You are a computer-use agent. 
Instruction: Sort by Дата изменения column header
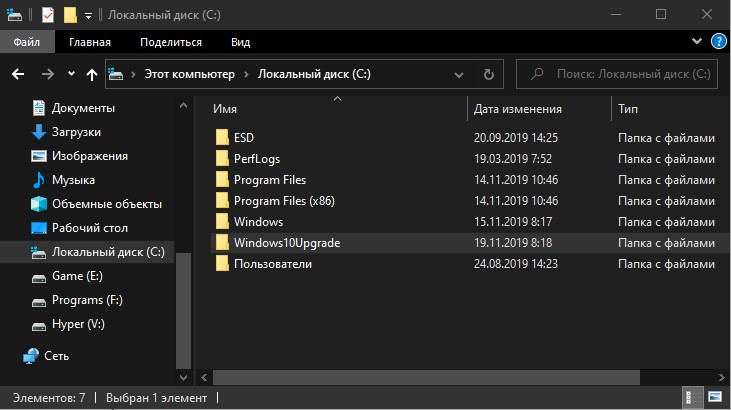coord(517,109)
